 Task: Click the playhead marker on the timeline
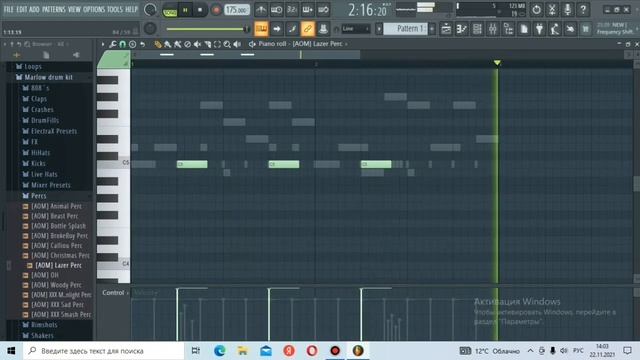coord(497,62)
